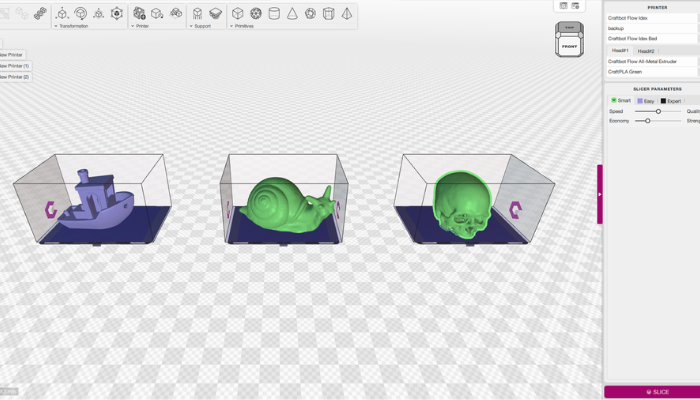Open the Craftbot Flow Idex printer dropdown
Screen dimensions: 700x400
point(653,18)
